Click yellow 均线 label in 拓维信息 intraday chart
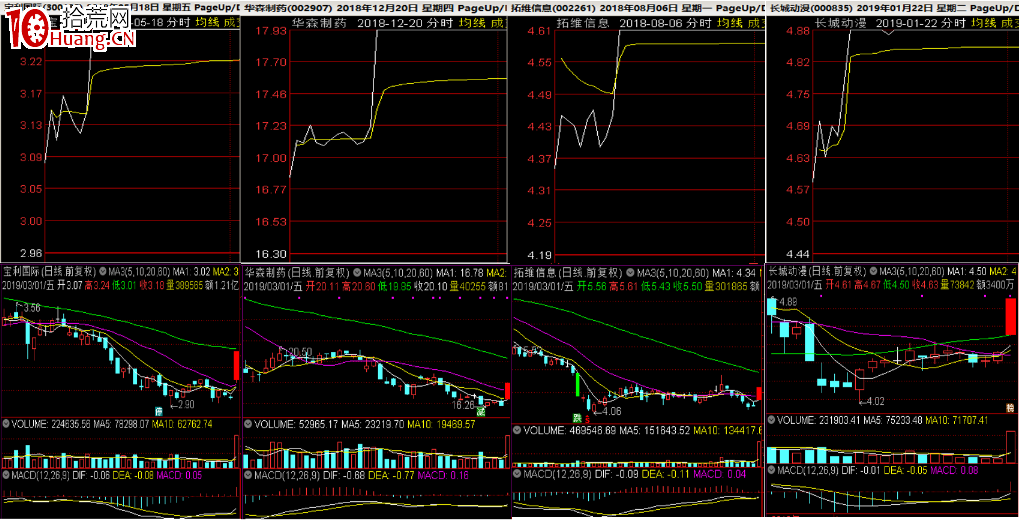The image size is (1021, 522). [730, 23]
